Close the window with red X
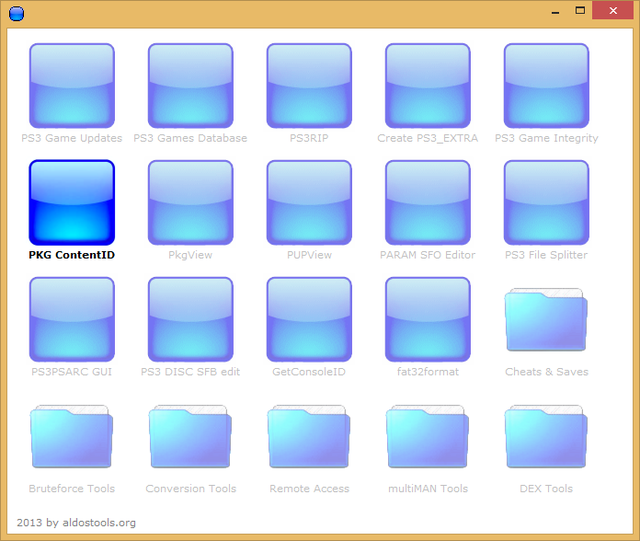Screen dimensions: 640x541 click(613, 11)
